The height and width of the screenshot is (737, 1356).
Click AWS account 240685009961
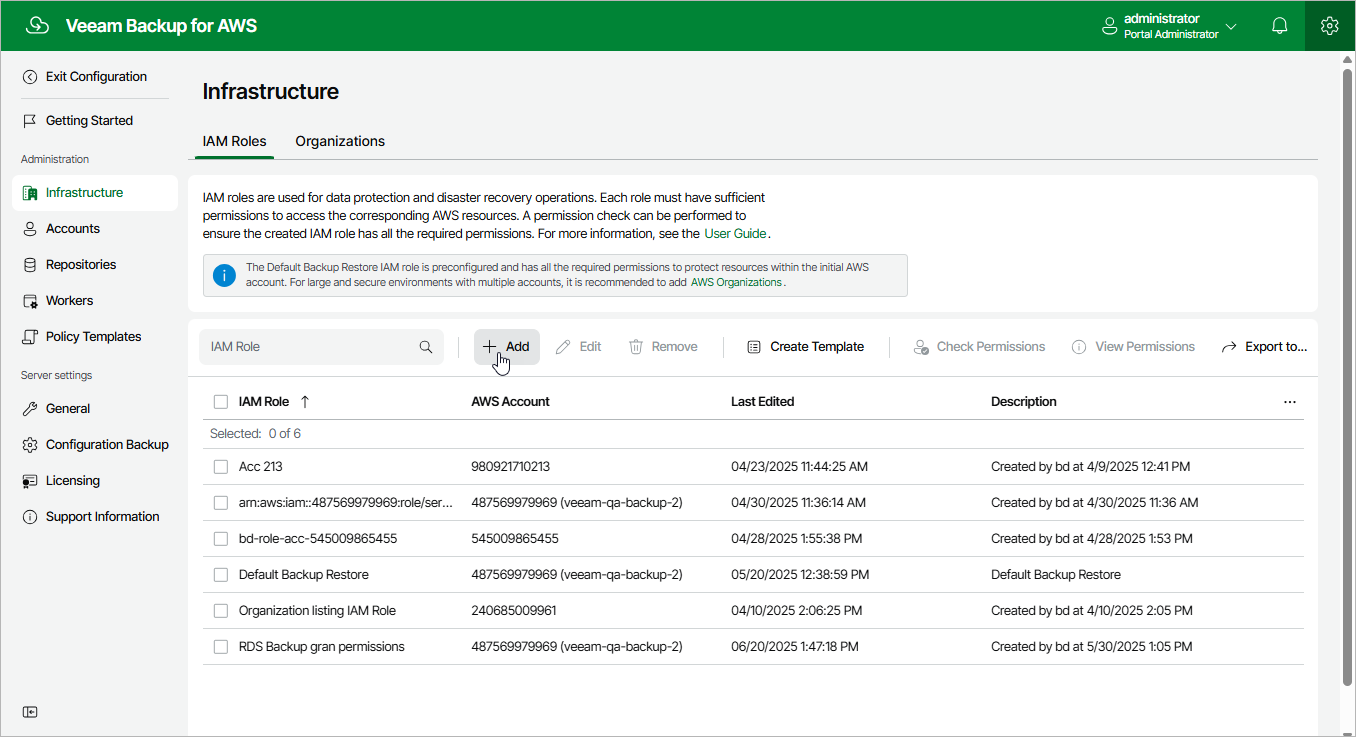(x=514, y=611)
